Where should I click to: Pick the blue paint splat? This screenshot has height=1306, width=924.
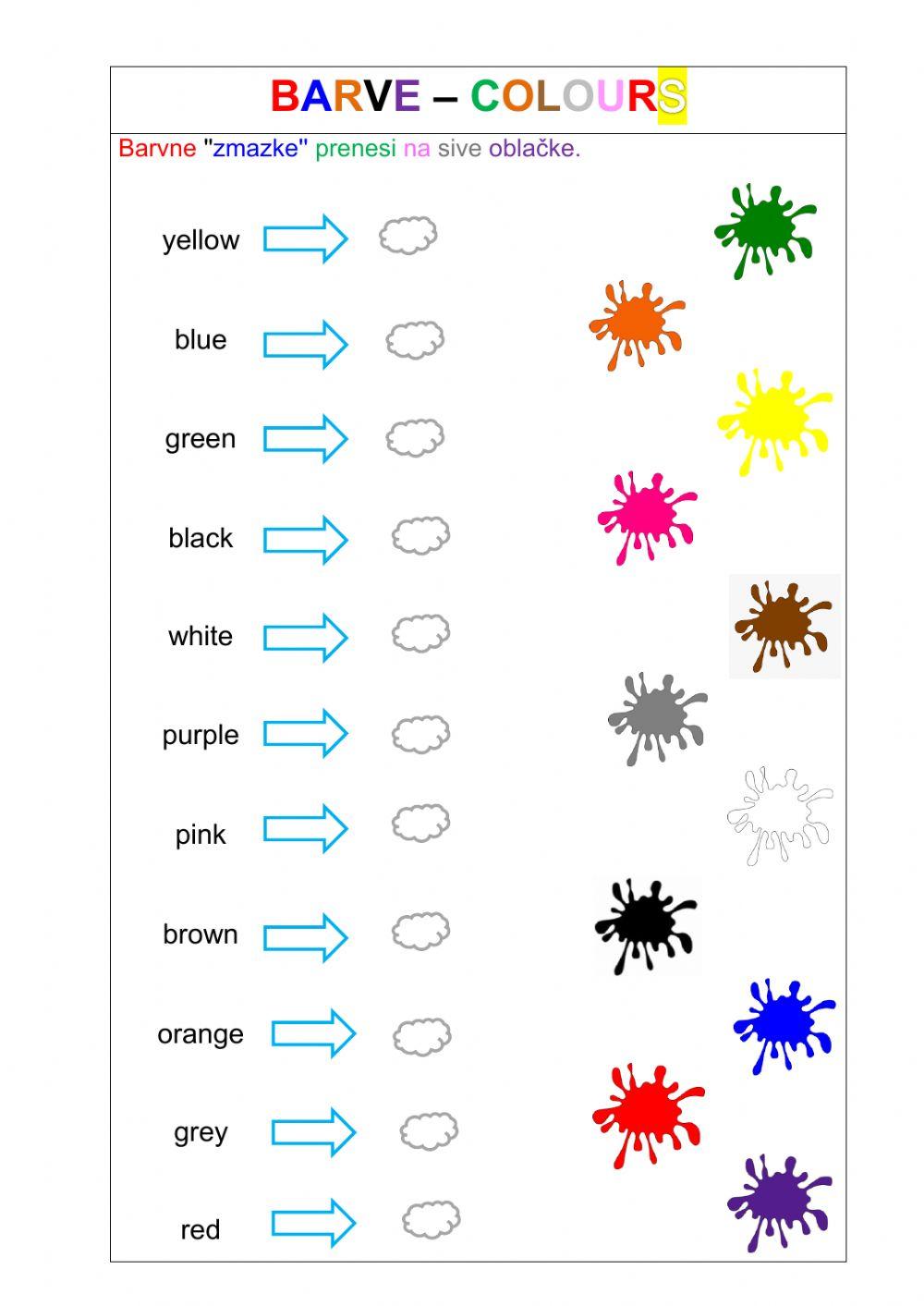(x=782, y=1023)
